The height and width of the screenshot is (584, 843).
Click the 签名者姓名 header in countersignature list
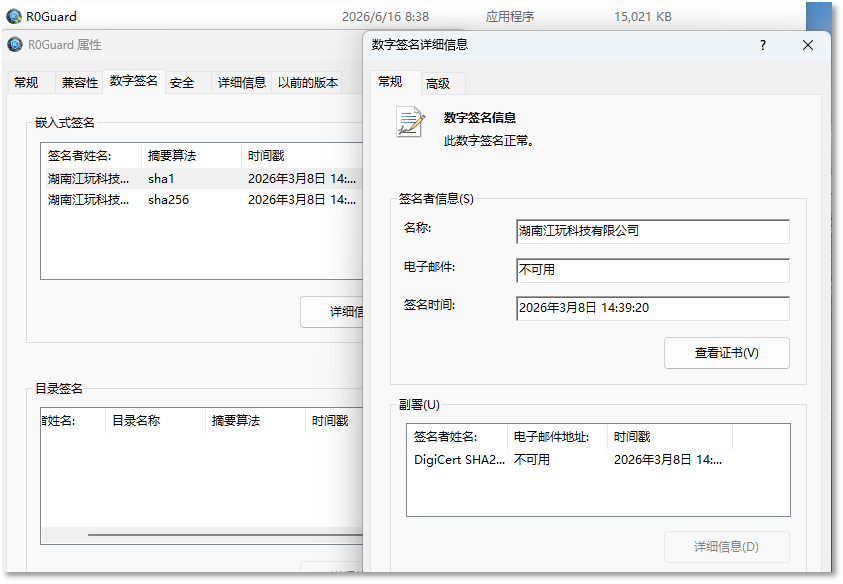click(457, 437)
